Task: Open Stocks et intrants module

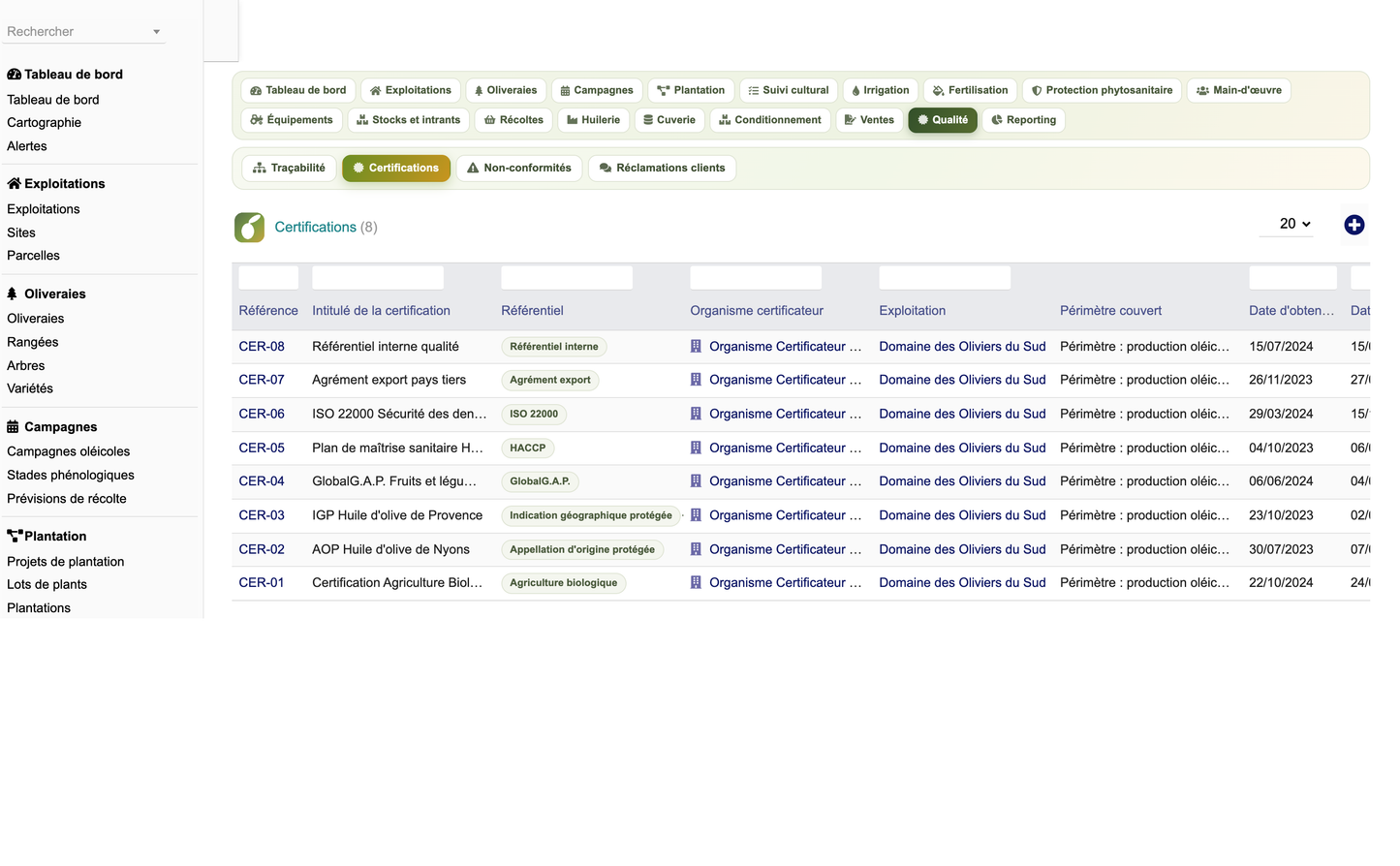Action: (409, 120)
